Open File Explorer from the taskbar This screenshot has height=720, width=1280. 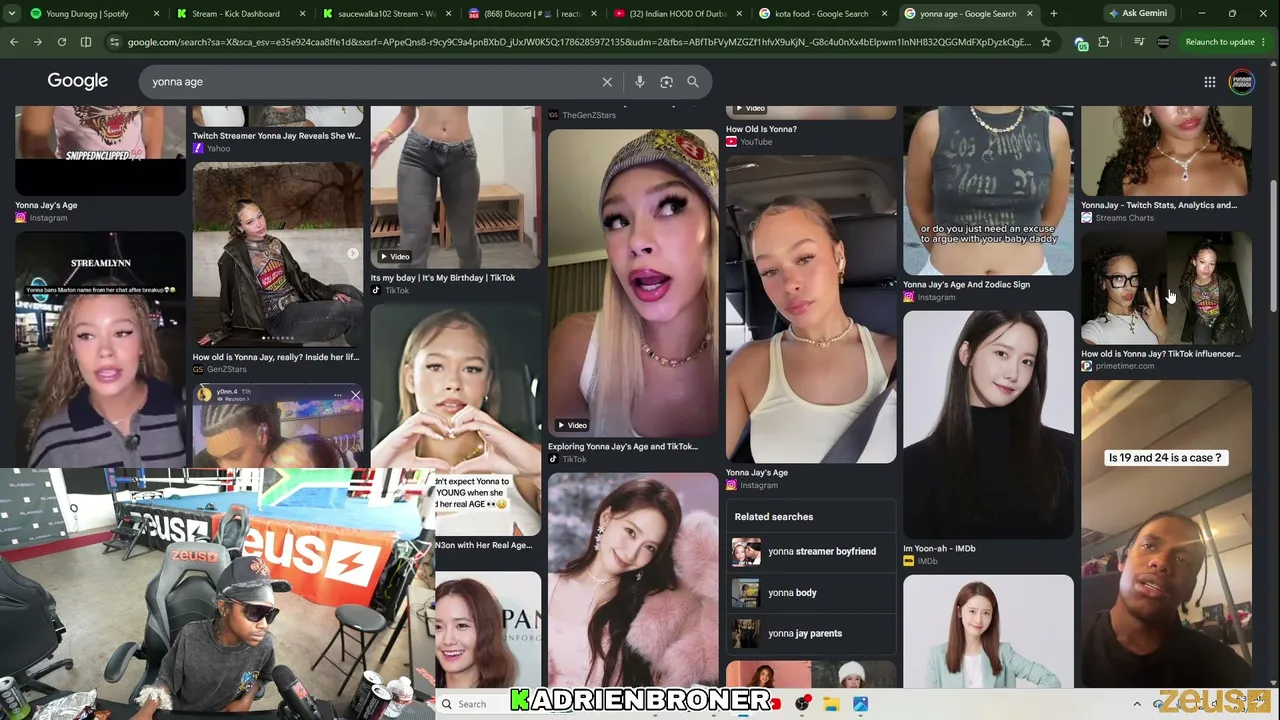pyautogui.click(x=831, y=704)
